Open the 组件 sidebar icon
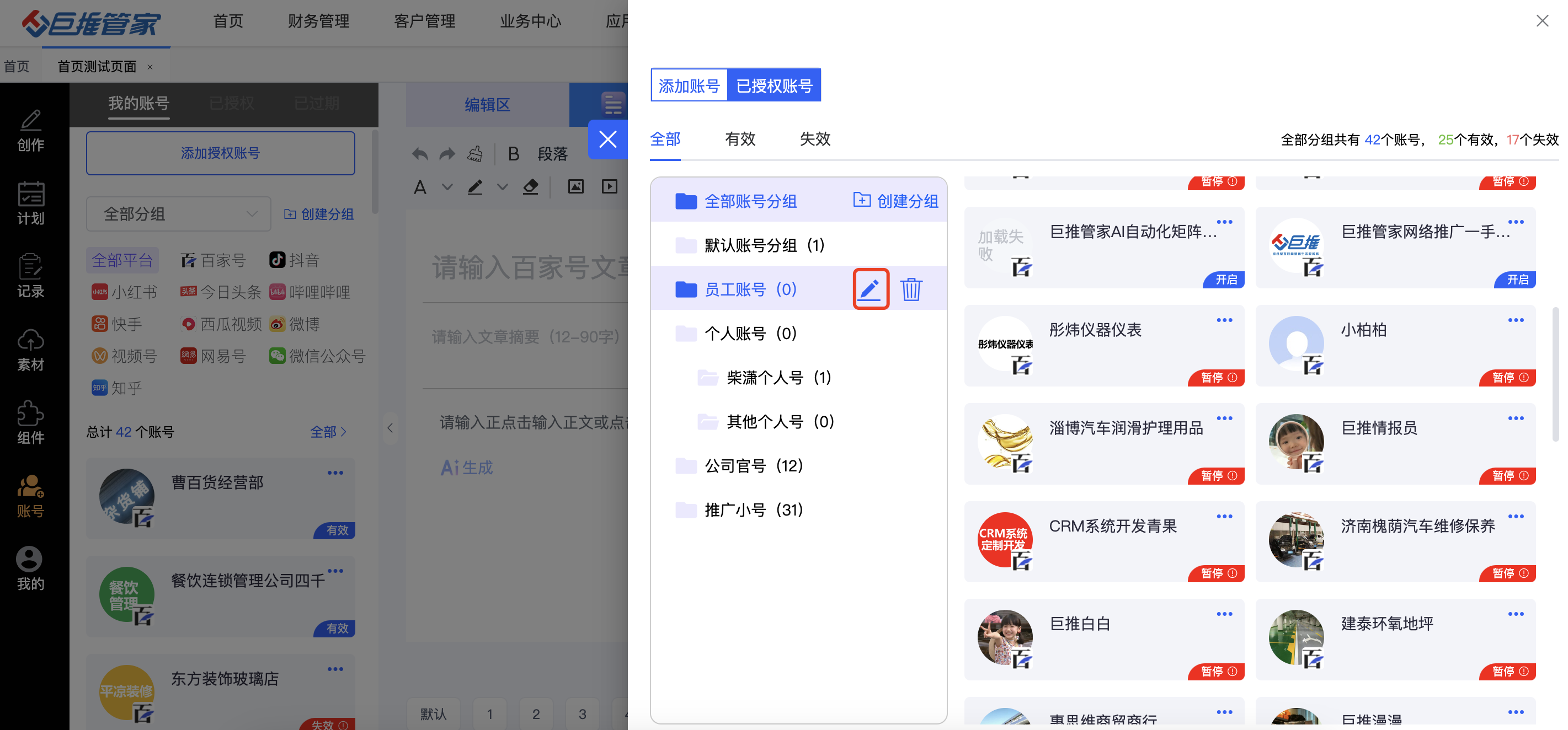The width and height of the screenshot is (1568, 730). tap(30, 423)
